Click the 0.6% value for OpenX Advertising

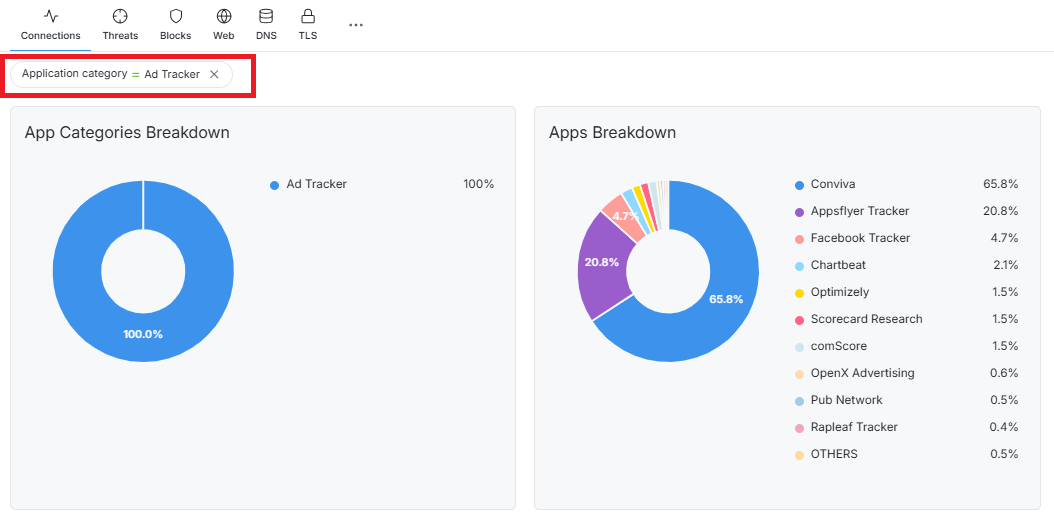click(1004, 373)
